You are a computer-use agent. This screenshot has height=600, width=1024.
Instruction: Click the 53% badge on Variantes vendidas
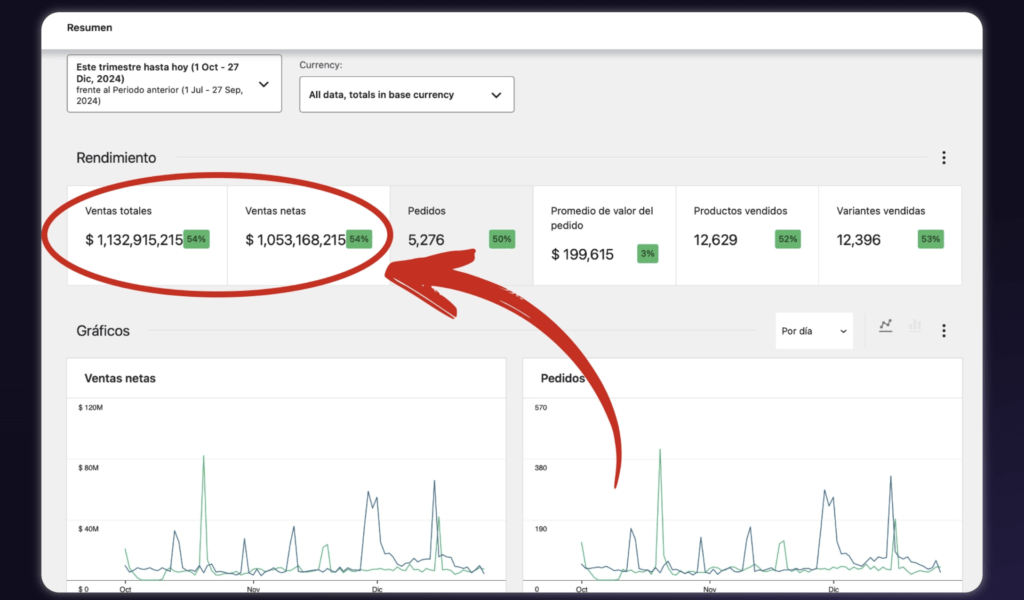coord(930,239)
